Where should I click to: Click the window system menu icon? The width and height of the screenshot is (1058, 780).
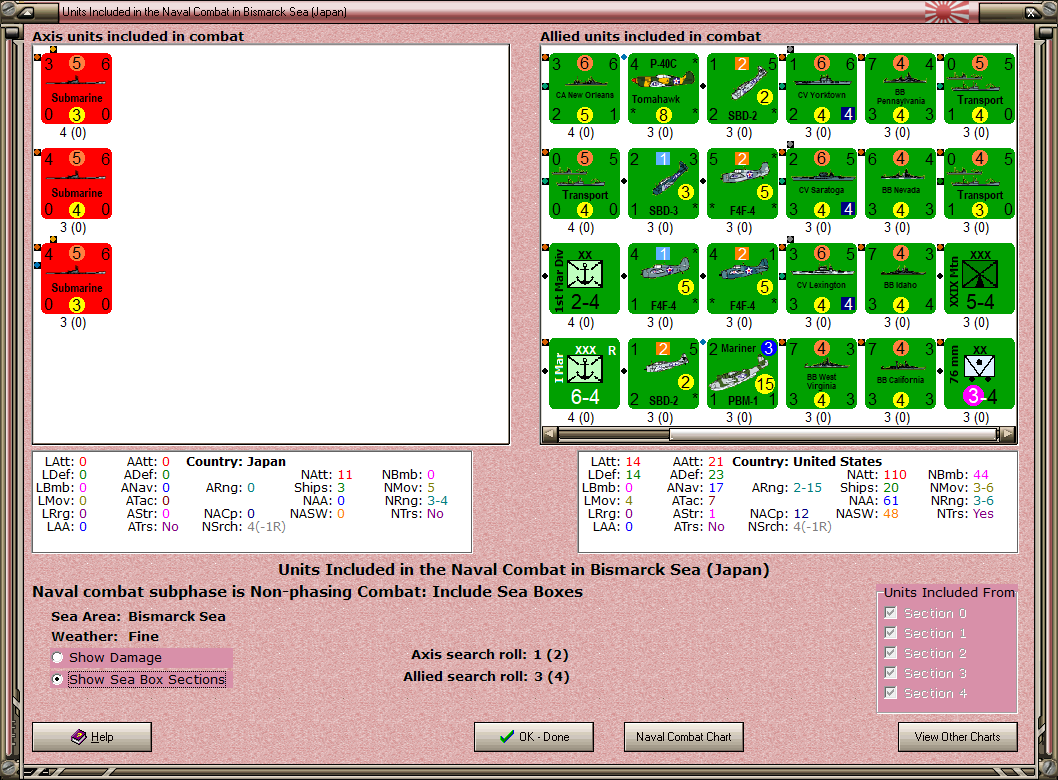tap(26, 11)
